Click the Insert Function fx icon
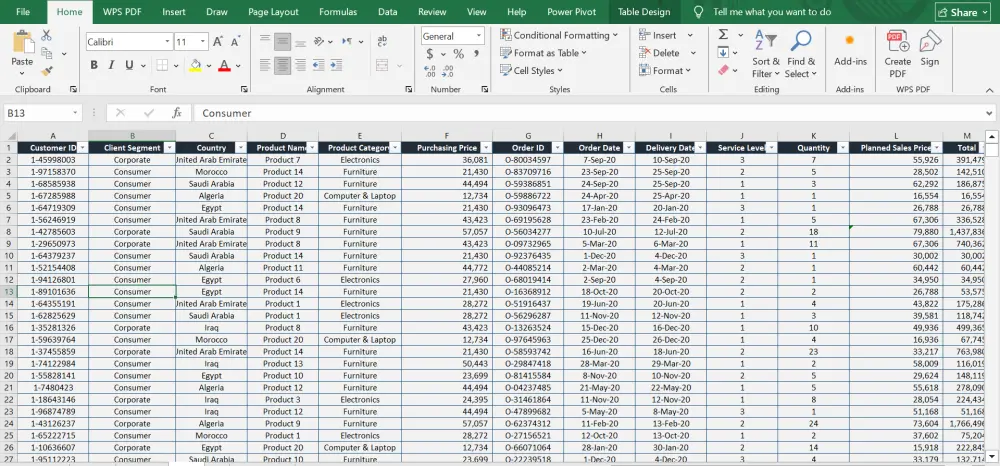Image resolution: width=1000 pixels, height=466 pixels. coord(177,113)
